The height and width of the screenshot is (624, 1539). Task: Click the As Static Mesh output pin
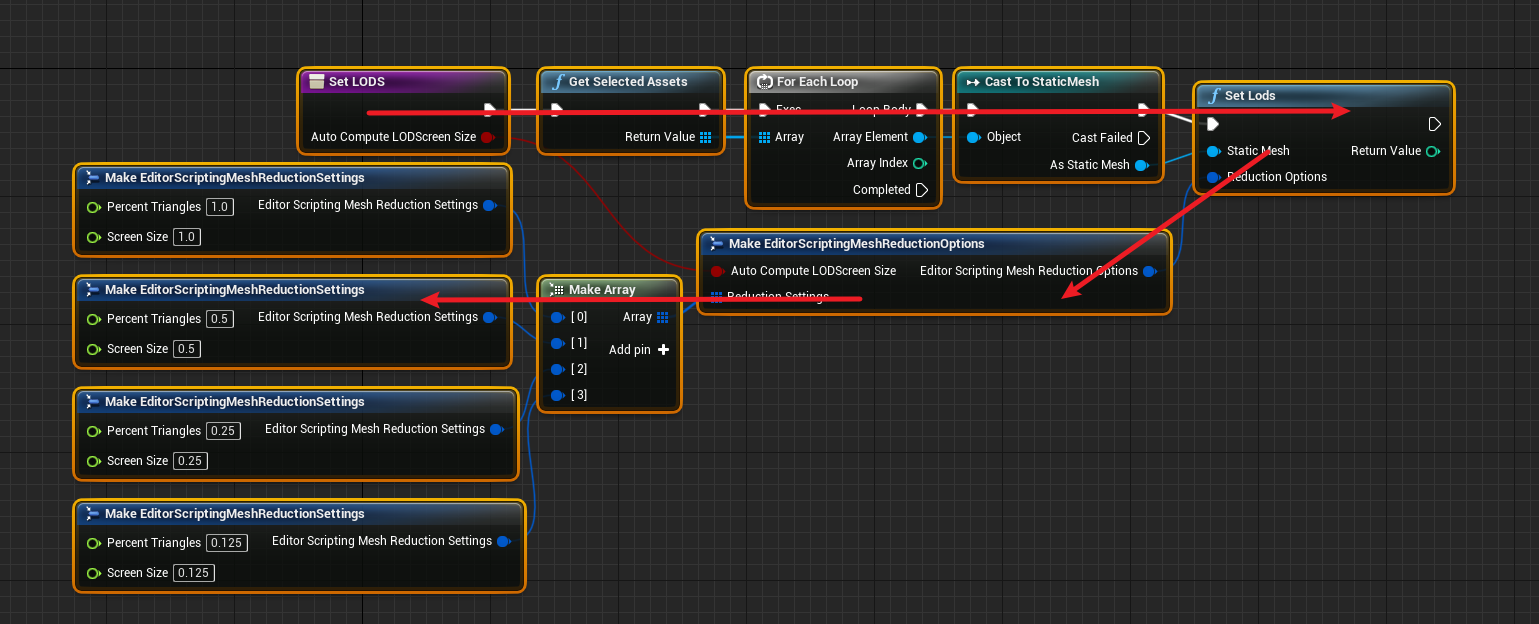pyautogui.click(x=1142, y=165)
